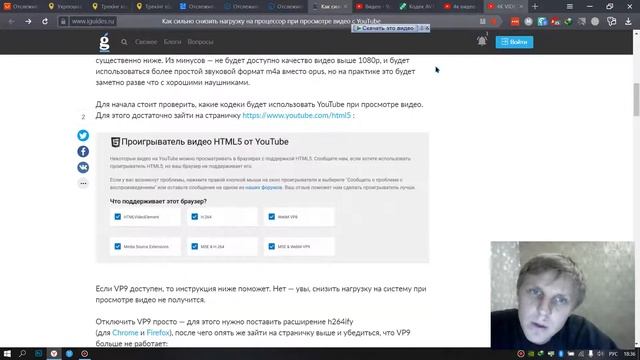Image resolution: width=640 pixels, height=360 pixels.
Task: Switch to the 4K VID tab
Action: pyautogui.click(x=505, y=7)
